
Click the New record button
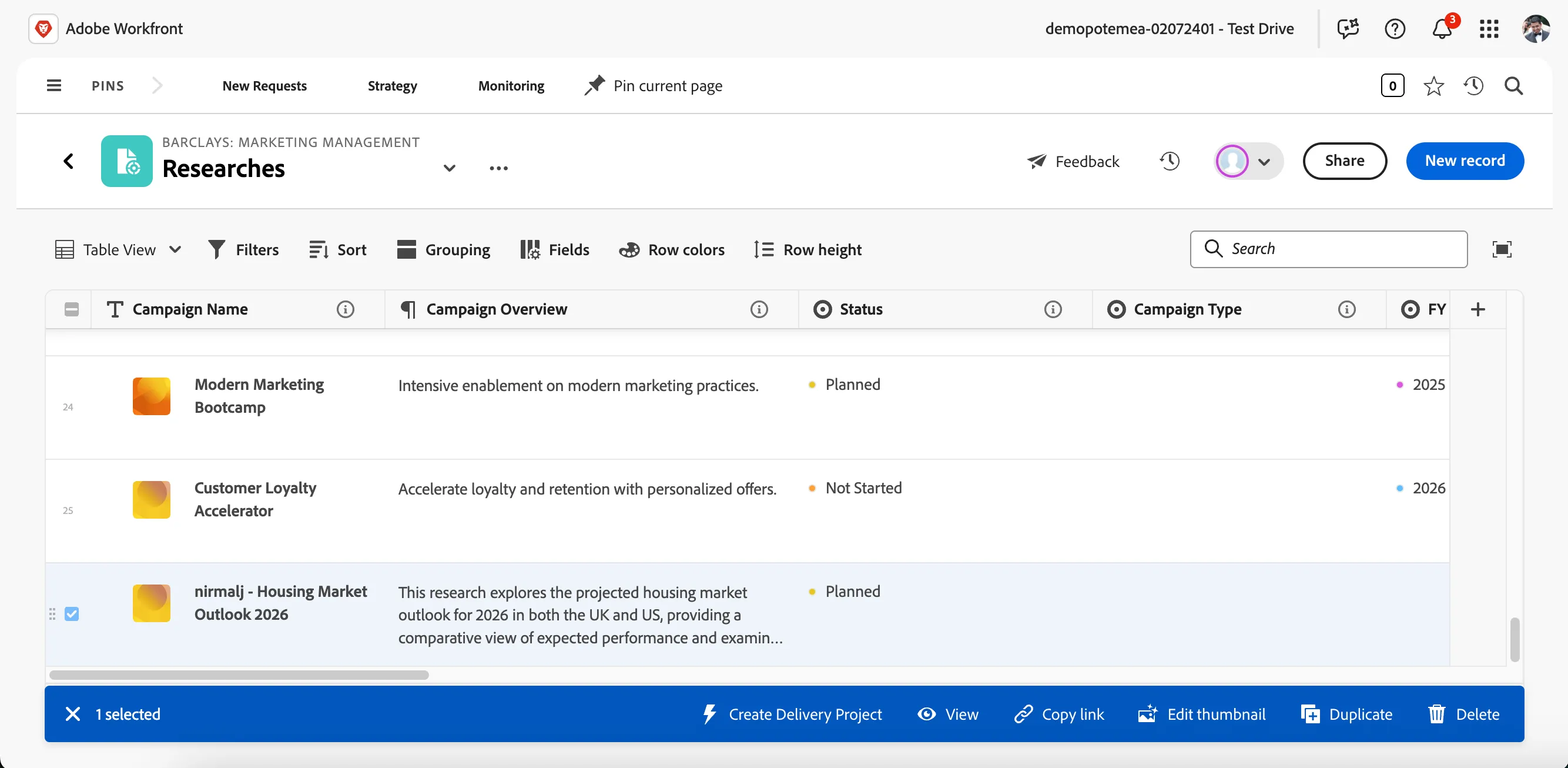[x=1465, y=161]
